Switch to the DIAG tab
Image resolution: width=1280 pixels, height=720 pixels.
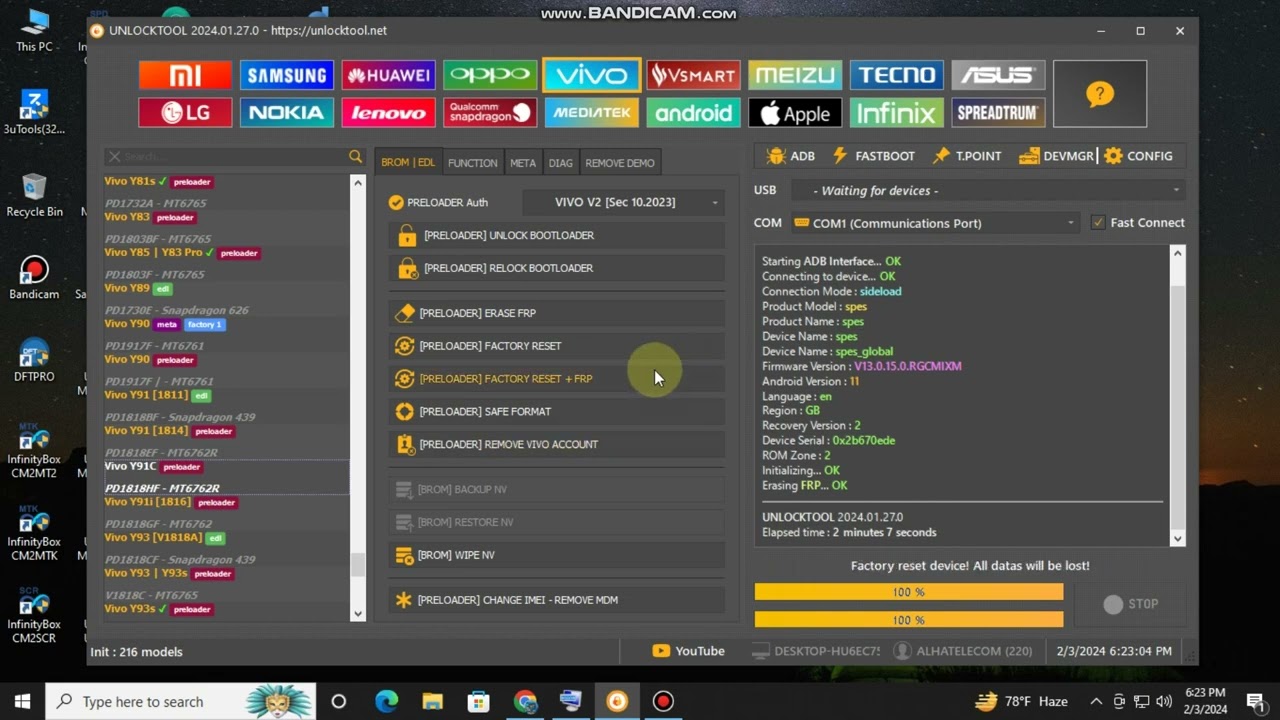pyautogui.click(x=560, y=163)
